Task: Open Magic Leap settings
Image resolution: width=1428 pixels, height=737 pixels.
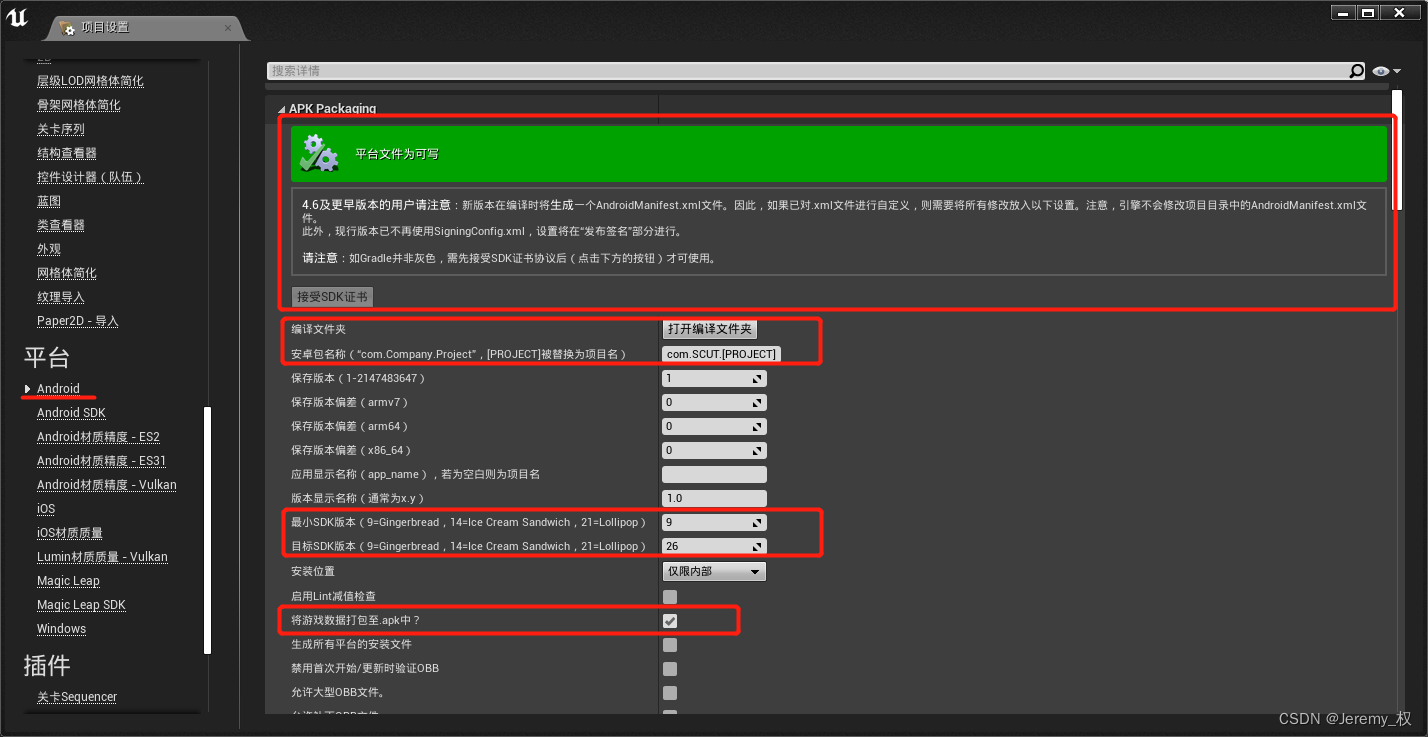Action: (x=68, y=581)
